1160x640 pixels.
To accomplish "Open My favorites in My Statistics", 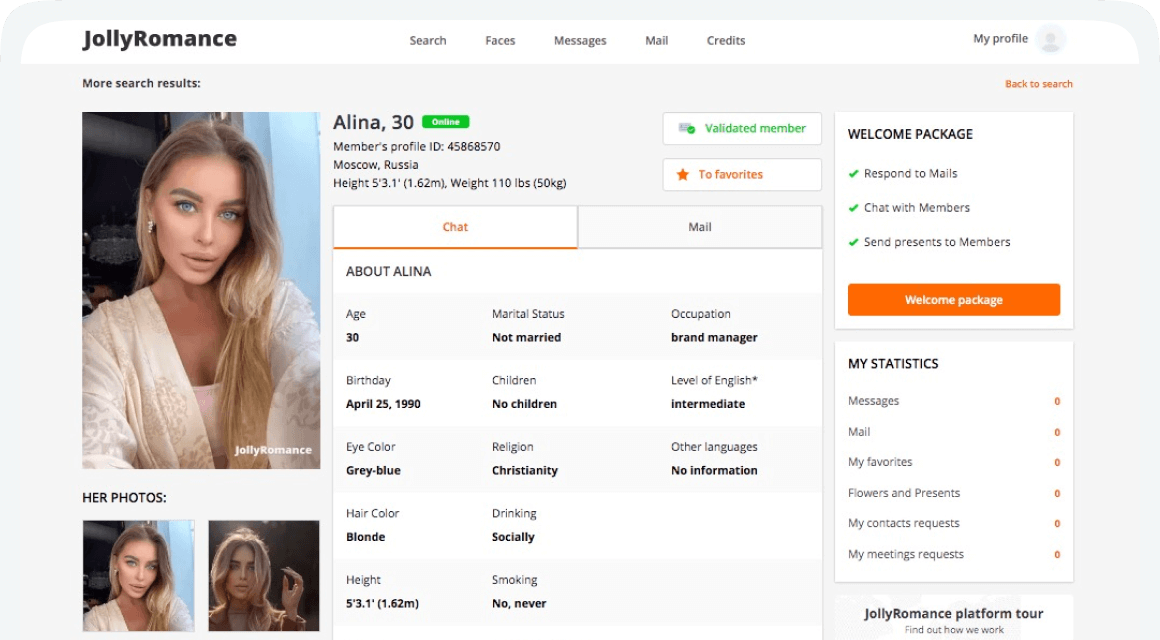I will coord(880,462).
